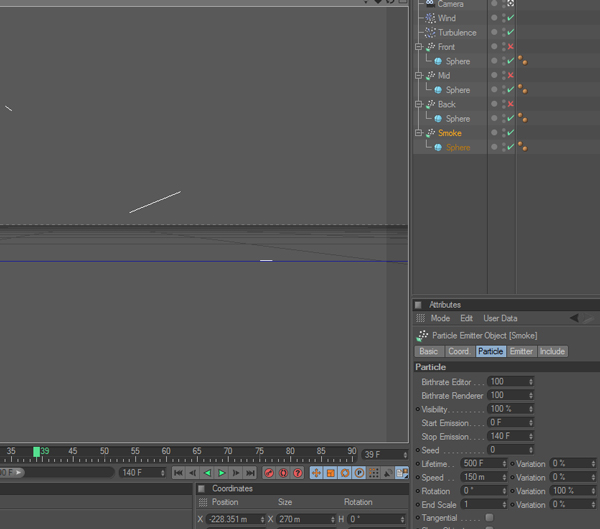600x529 pixels.
Task: Collapse the Front emitter tree node
Action: coord(419,47)
